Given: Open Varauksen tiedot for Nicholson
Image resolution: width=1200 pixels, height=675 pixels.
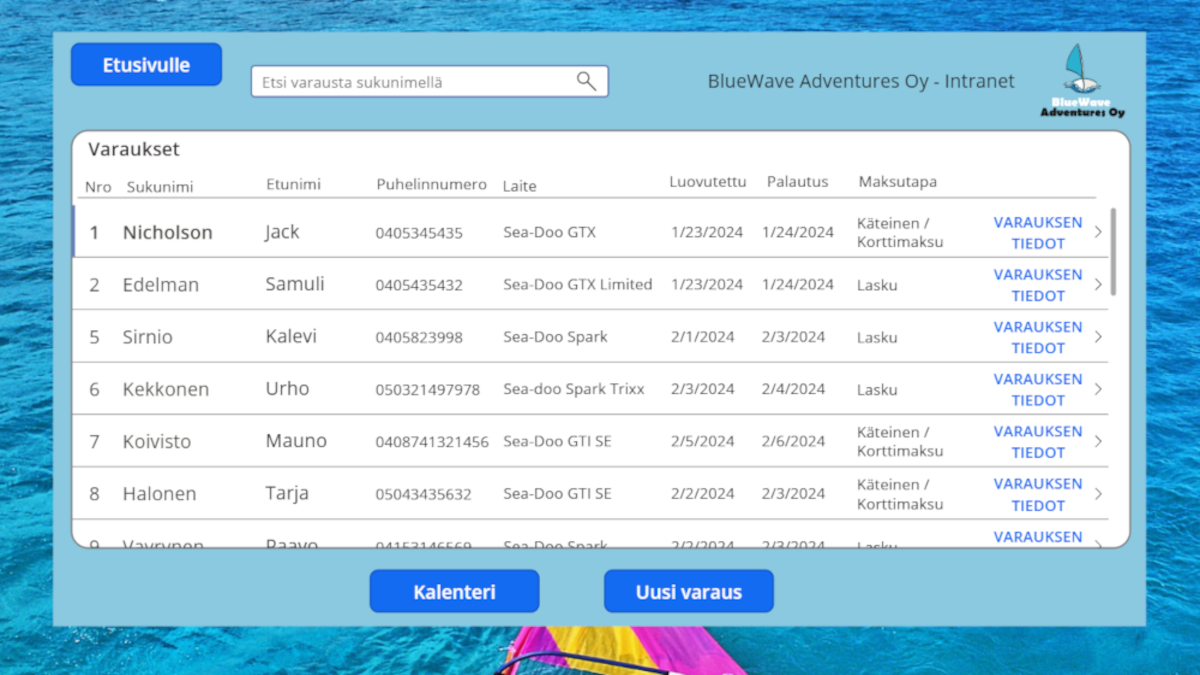Looking at the screenshot, I should [1038, 232].
